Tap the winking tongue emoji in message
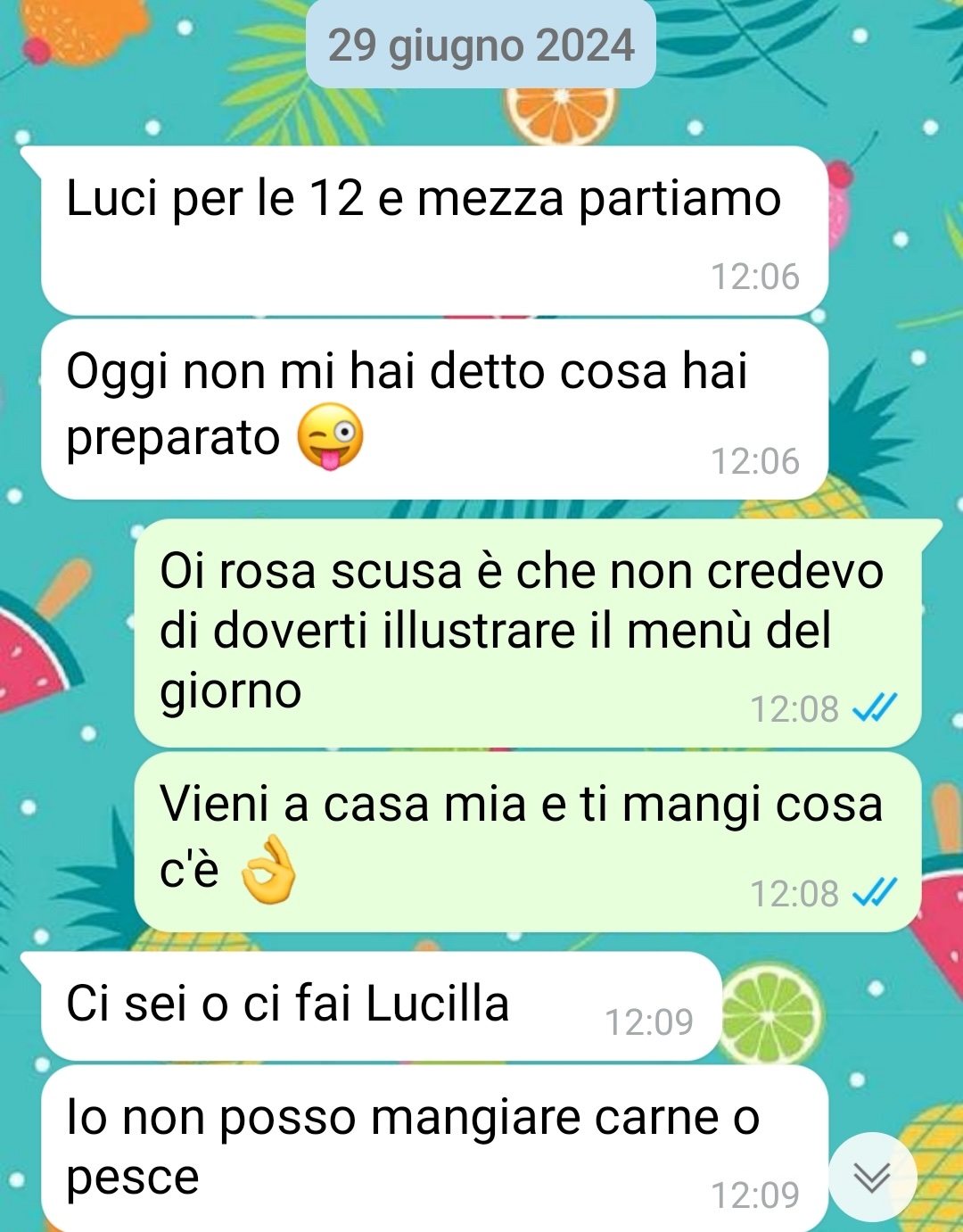 click(x=330, y=436)
